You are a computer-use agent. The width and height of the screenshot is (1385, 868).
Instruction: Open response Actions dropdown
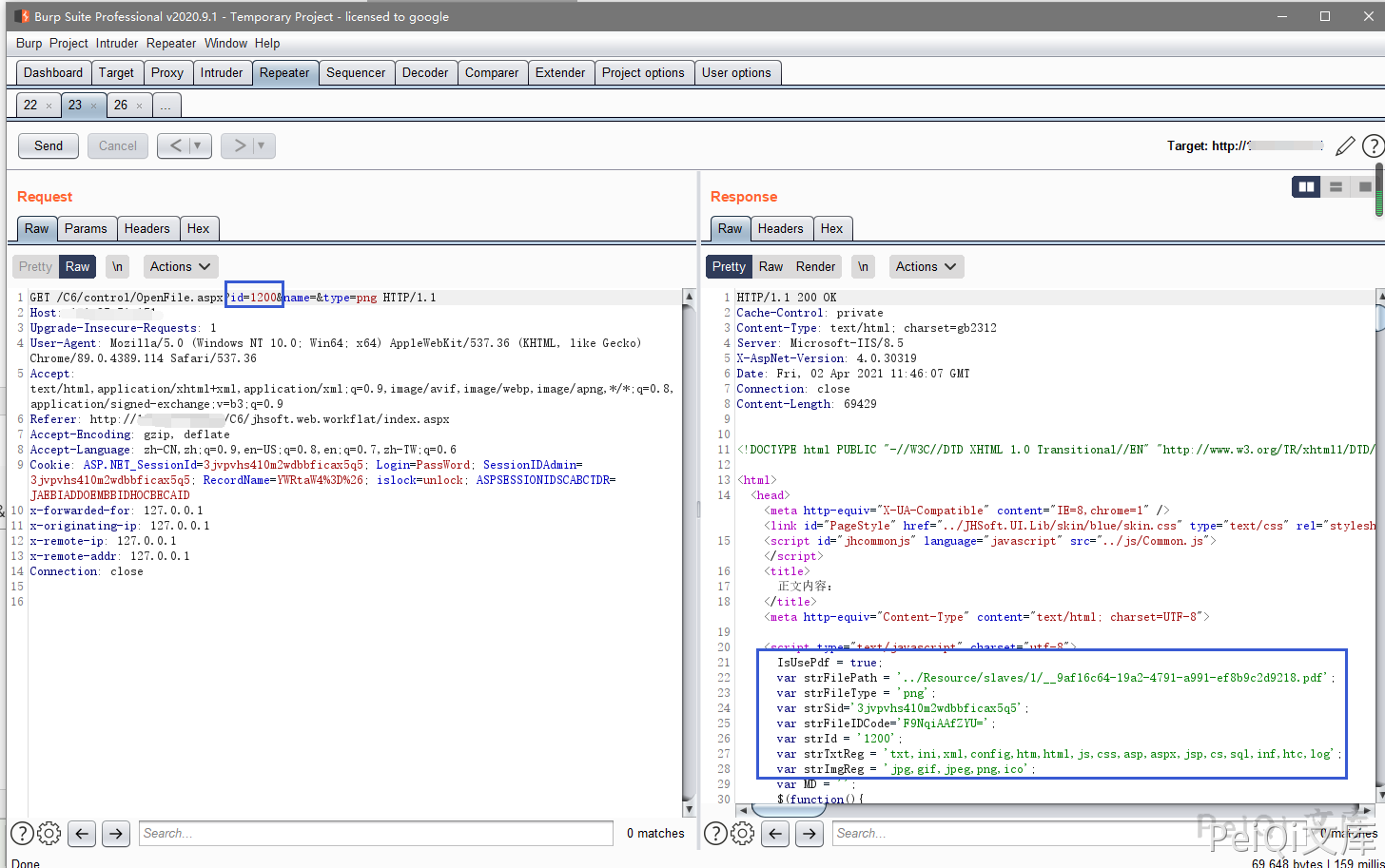point(927,267)
